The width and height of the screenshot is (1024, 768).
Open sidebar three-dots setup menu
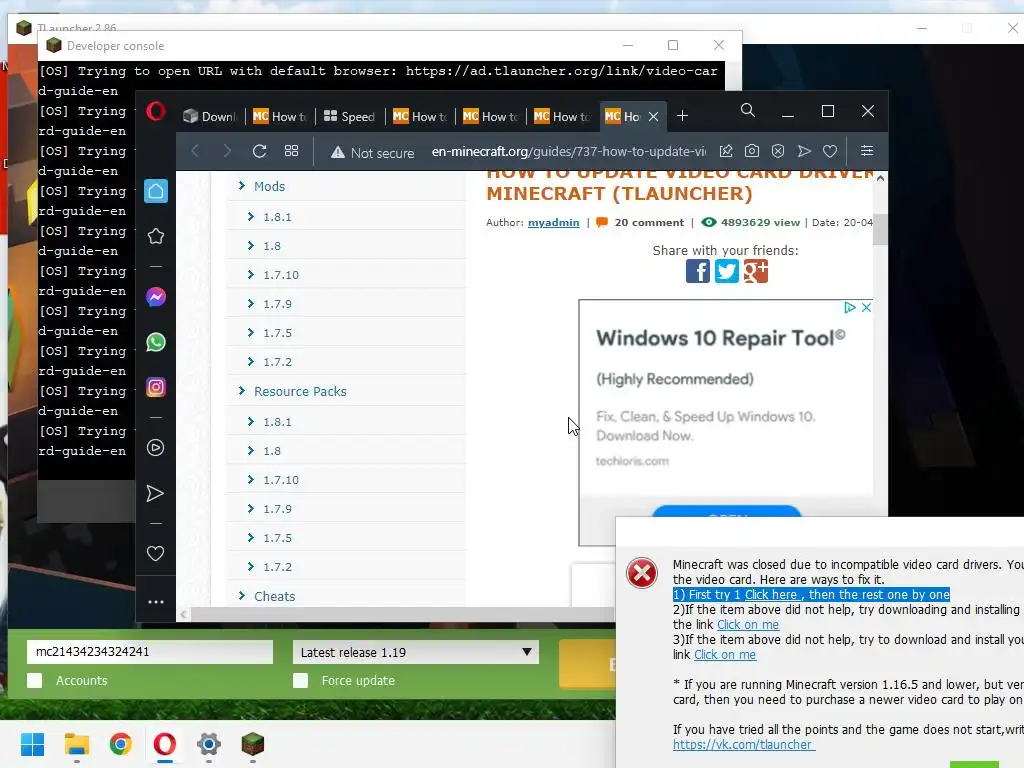(156, 602)
